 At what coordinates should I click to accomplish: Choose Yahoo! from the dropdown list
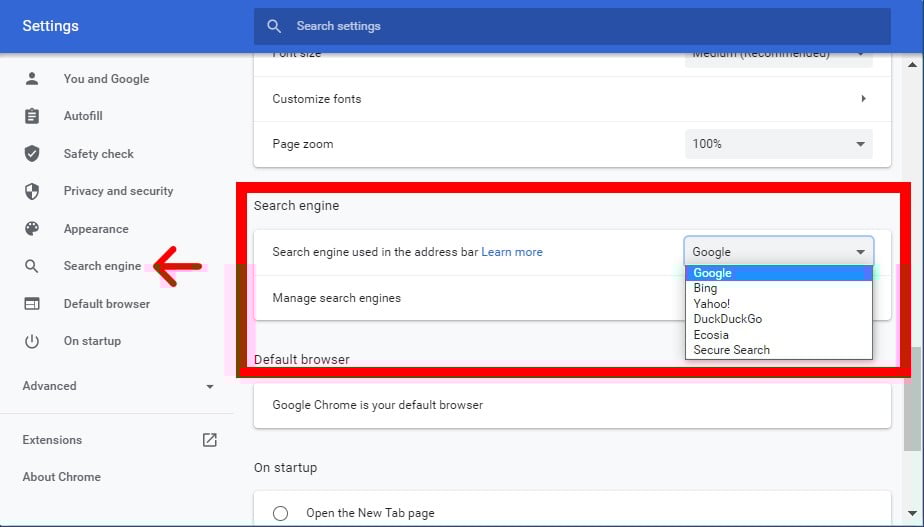click(x=778, y=304)
